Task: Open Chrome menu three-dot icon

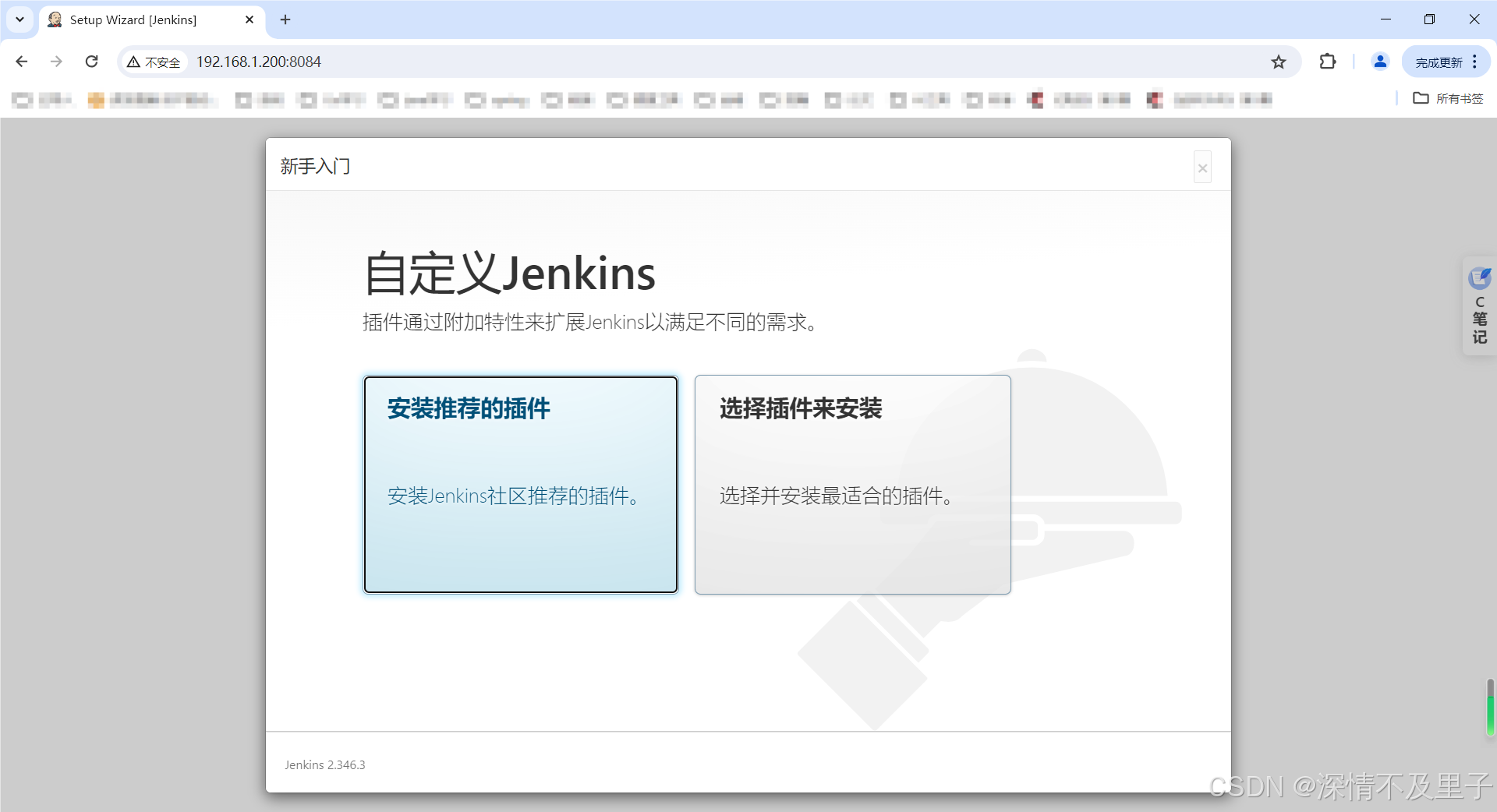Action: tap(1475, 62)
